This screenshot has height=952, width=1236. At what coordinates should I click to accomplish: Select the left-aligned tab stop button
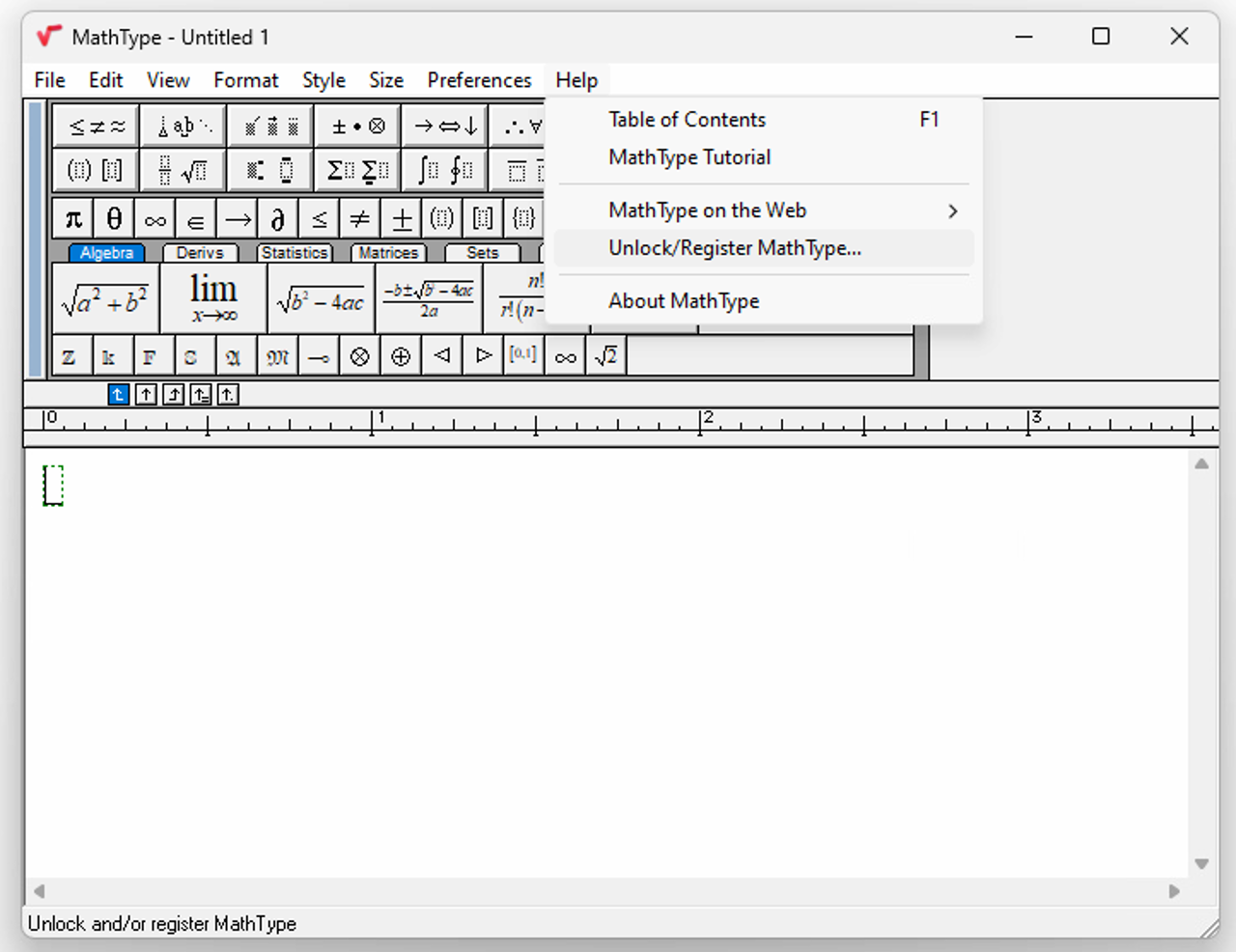[118, 394]
